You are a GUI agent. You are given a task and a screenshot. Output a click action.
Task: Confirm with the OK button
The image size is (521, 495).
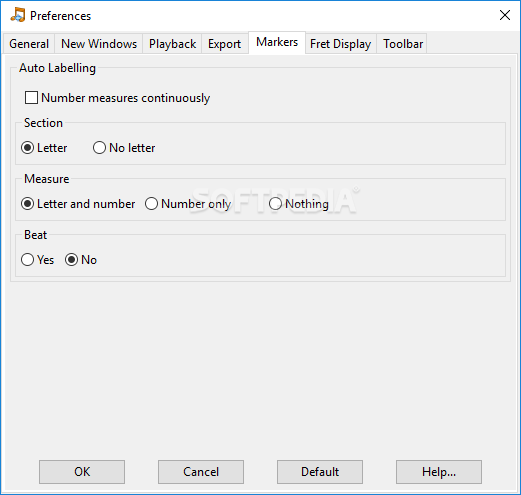tap(82, 472)
